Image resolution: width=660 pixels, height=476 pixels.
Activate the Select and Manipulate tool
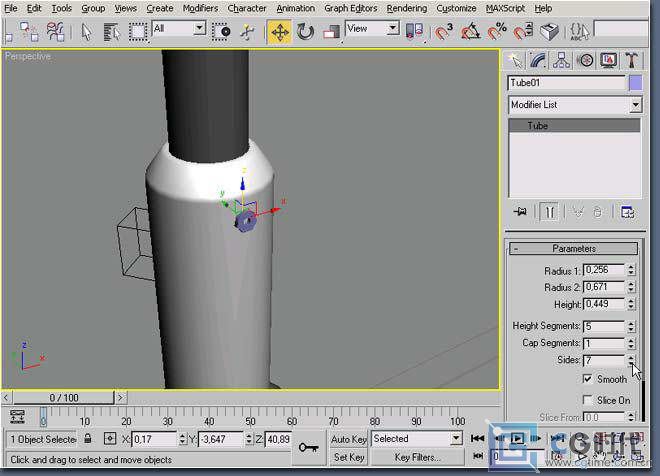248,32
